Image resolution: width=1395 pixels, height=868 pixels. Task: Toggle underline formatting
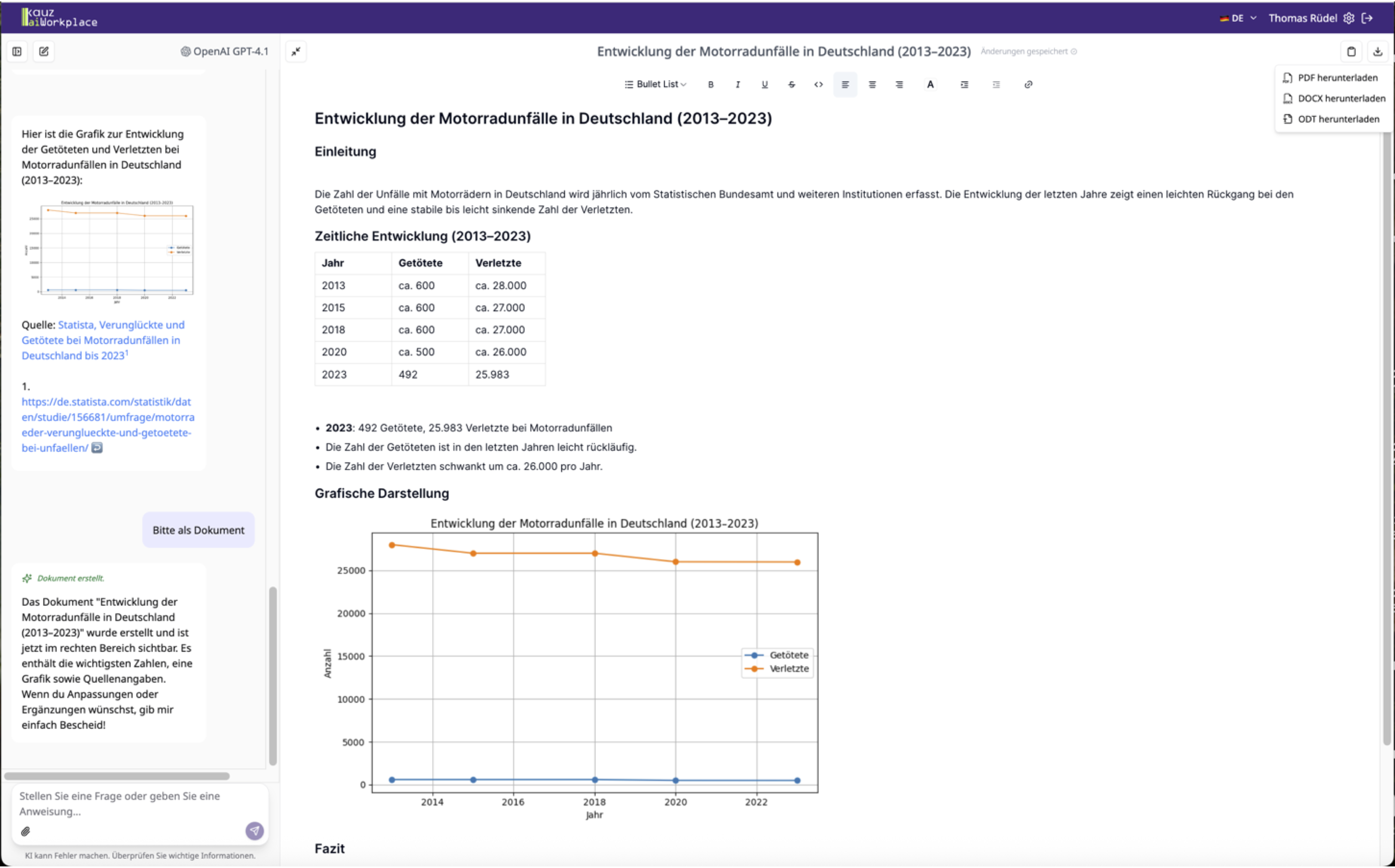click(765, 84)
